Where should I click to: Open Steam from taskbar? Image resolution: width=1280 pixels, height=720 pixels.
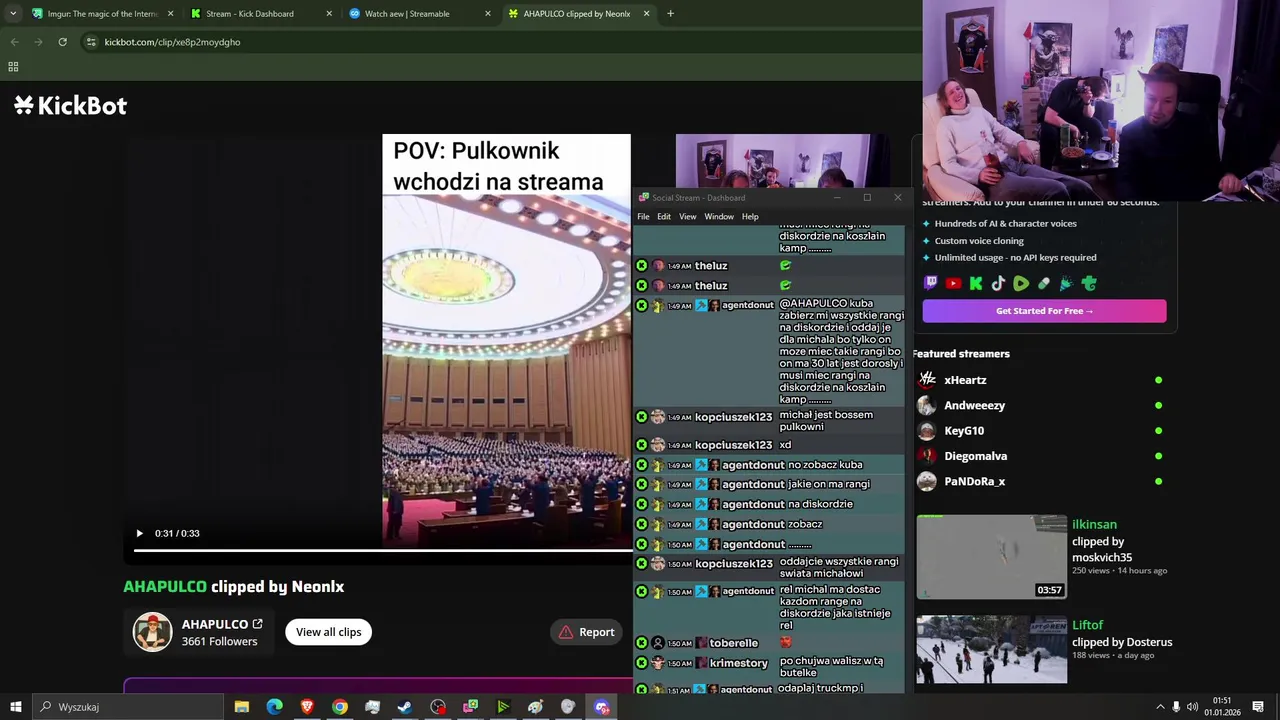click(405, 707)
